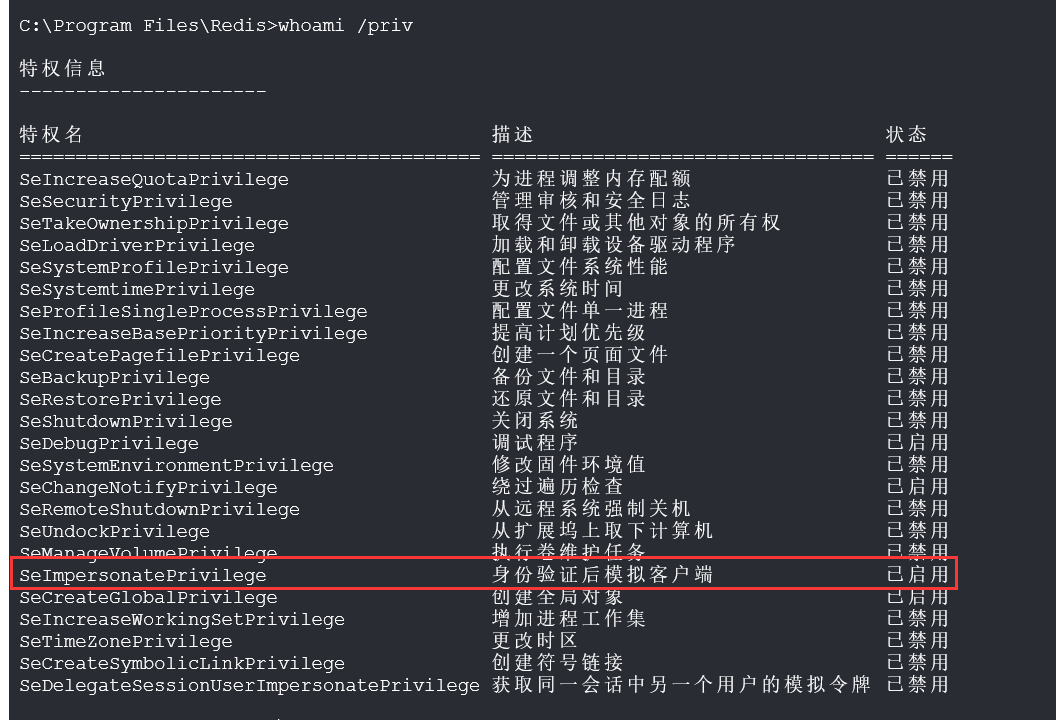Click the SeDebugPrivilege privilege name
This screenshot has height=720, width=1056.
click(109, 444)
